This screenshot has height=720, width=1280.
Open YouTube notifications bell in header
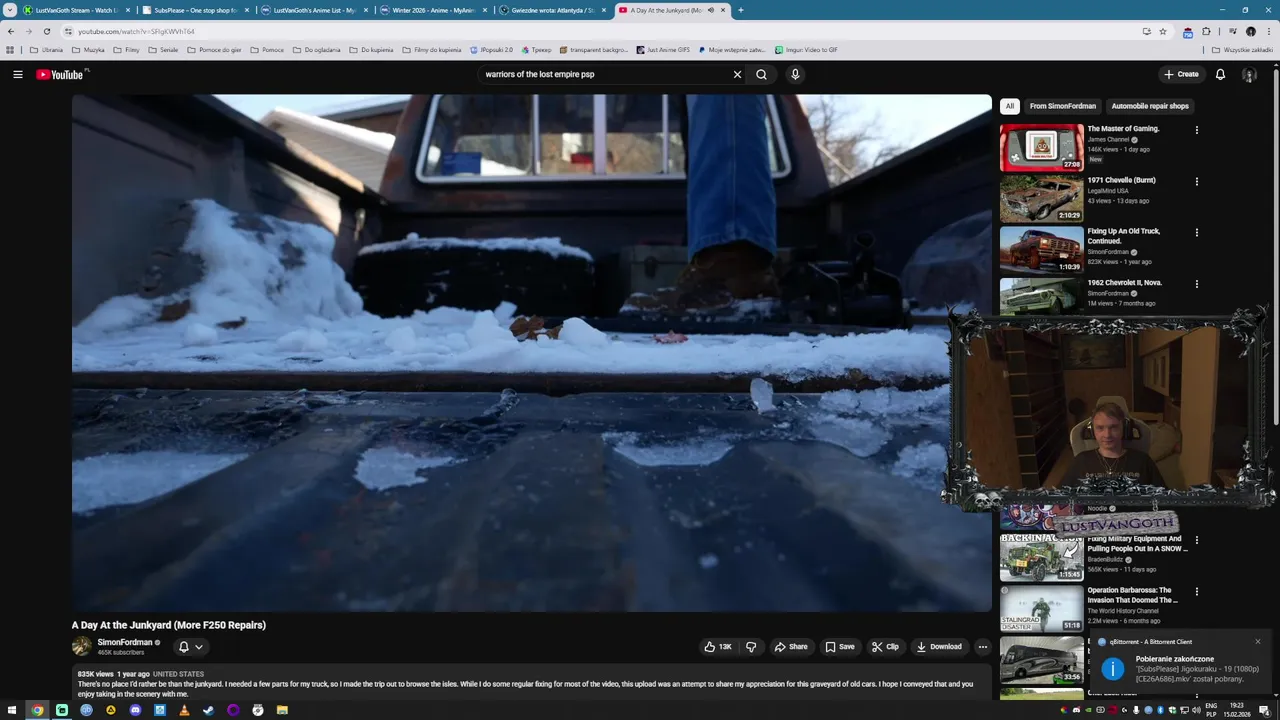pos(1220,74)
